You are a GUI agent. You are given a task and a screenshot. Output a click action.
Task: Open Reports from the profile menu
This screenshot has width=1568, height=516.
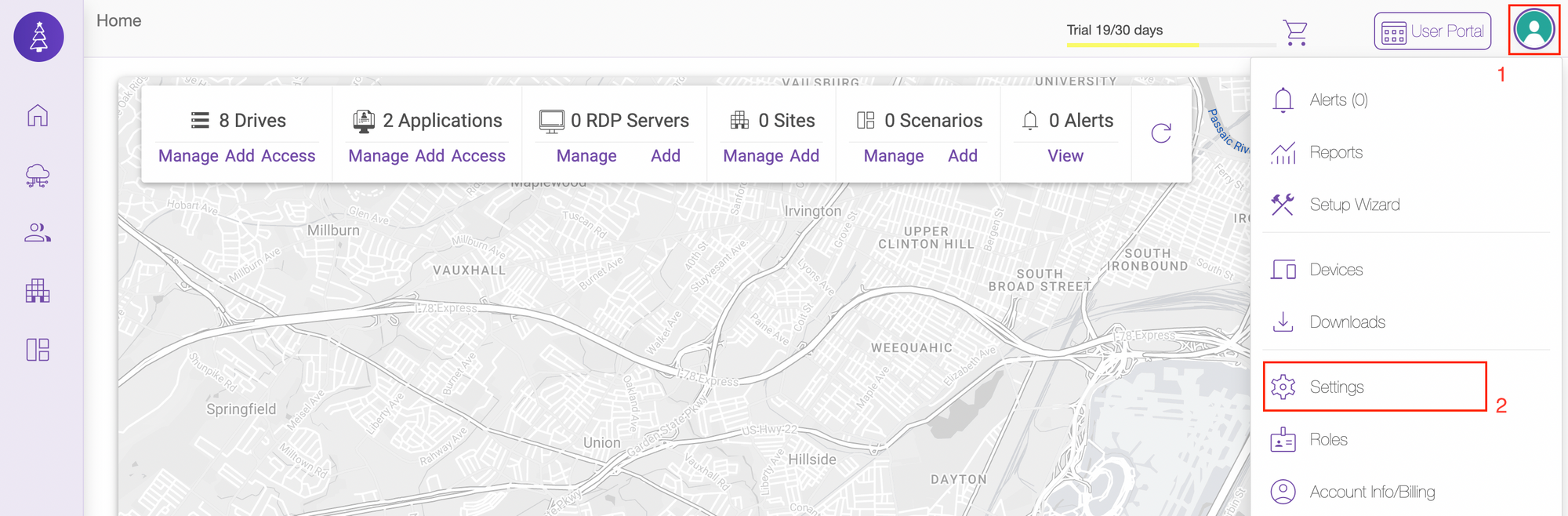1336,152
